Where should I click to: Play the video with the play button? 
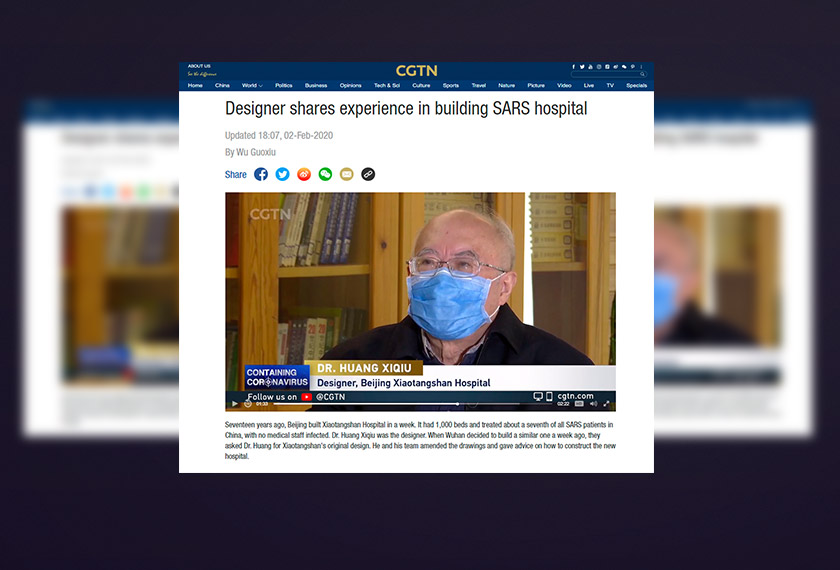[x=235, y=403]
